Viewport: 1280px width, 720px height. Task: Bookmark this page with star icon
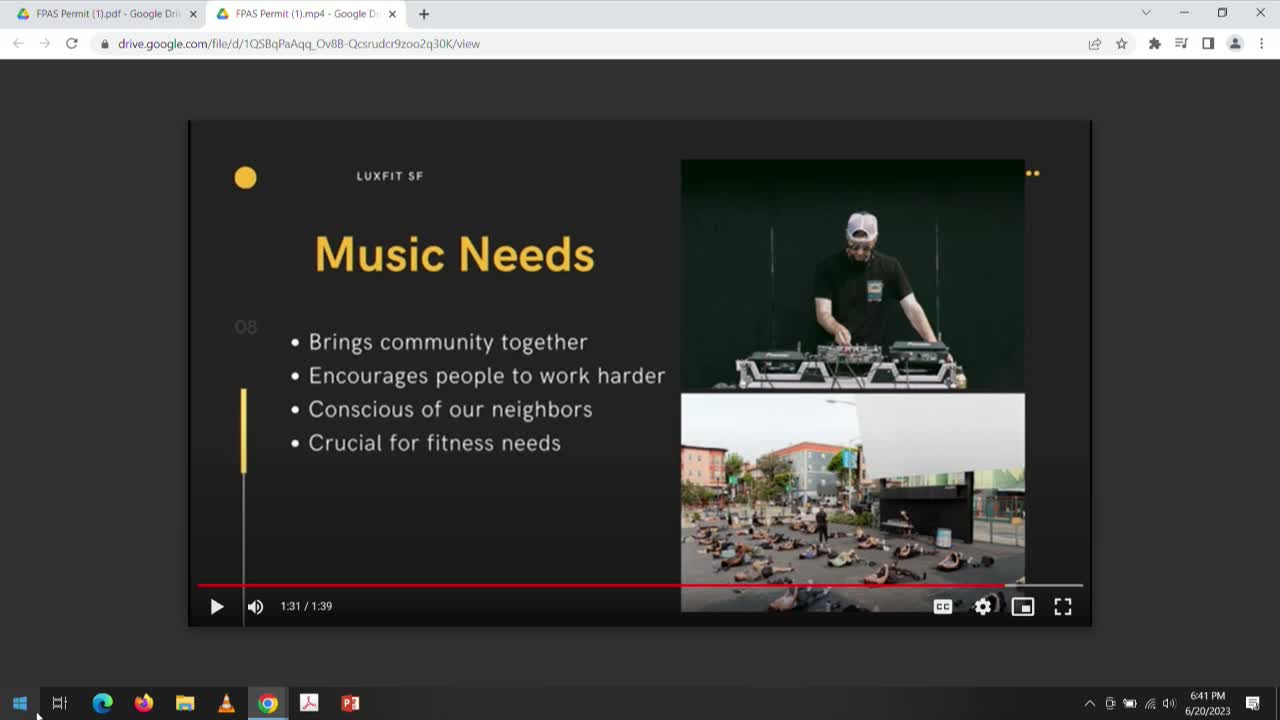click(x=1121, y=44)
